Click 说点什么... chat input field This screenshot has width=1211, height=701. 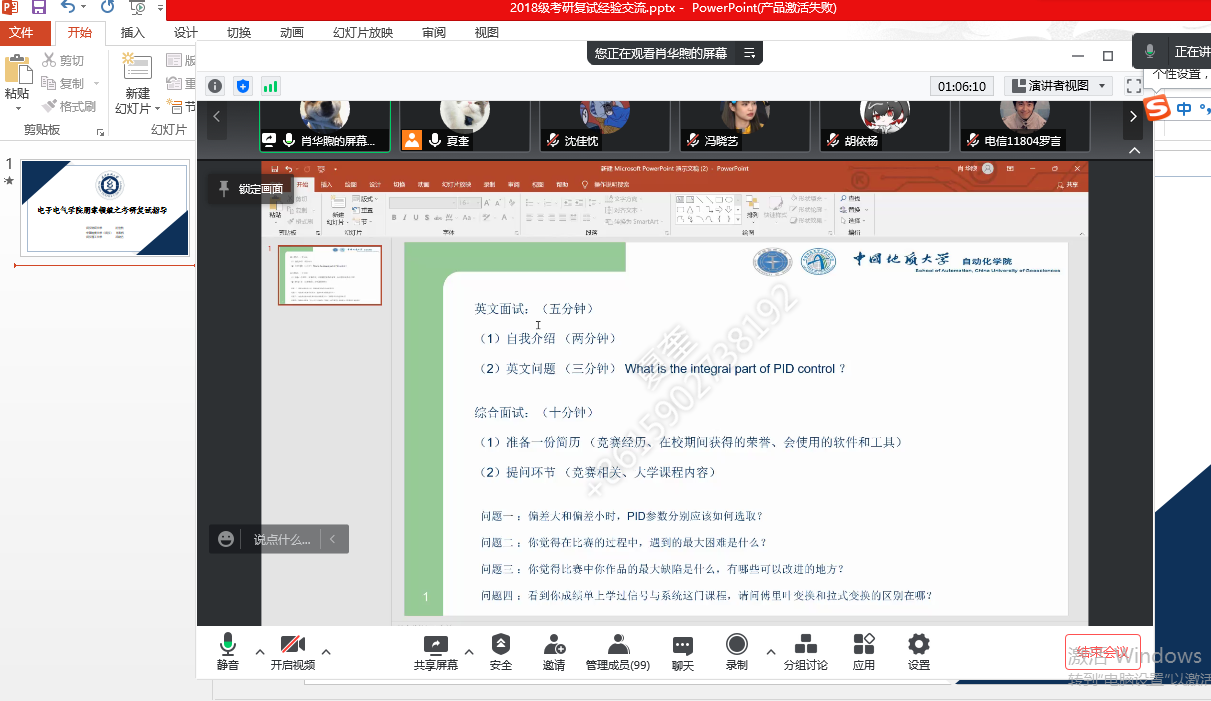(x=280, y=539)
